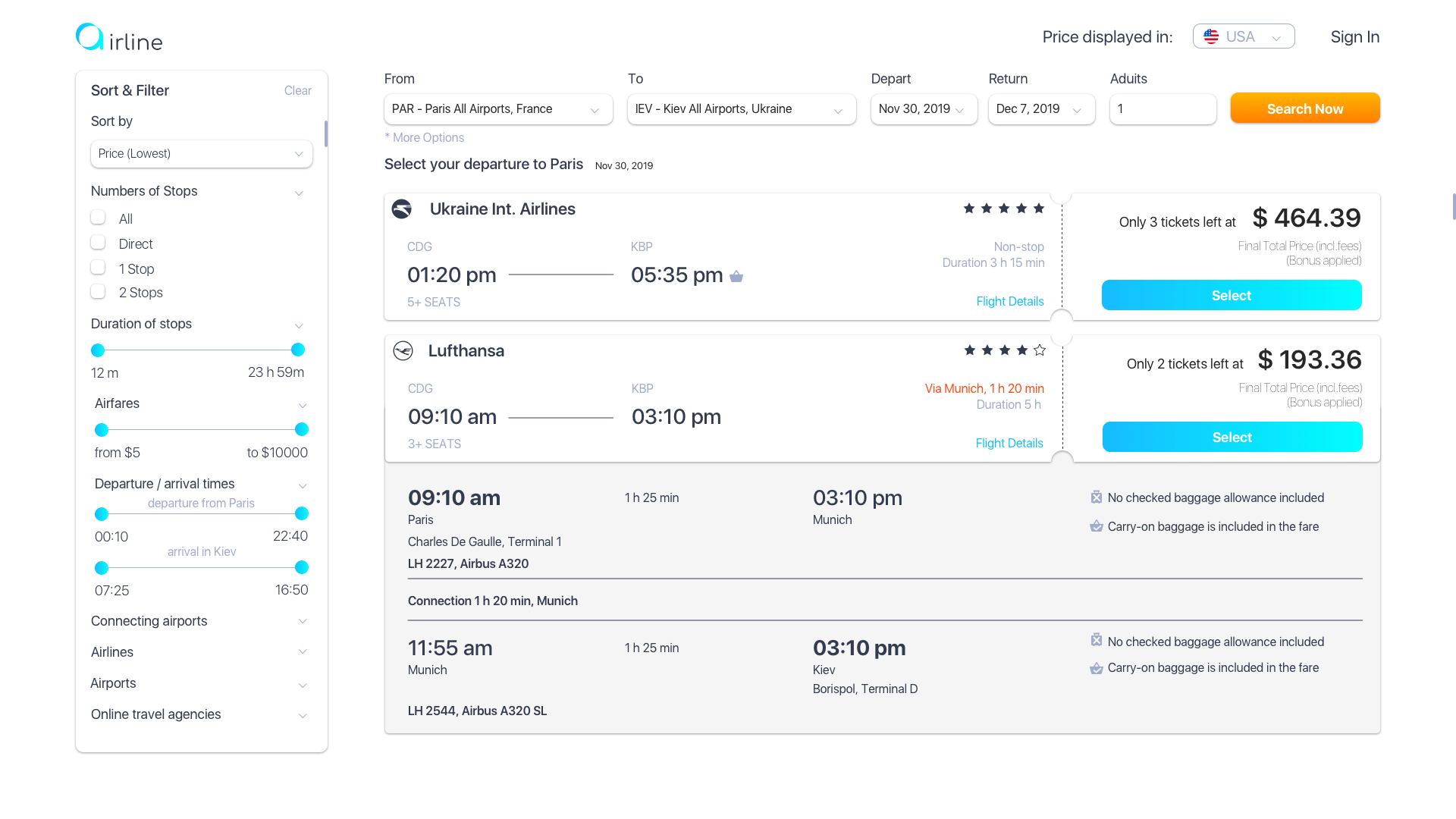Click the '3+ SEATS' label
This screenshot has height=819, width=1456.
click(x=435, y=444)
